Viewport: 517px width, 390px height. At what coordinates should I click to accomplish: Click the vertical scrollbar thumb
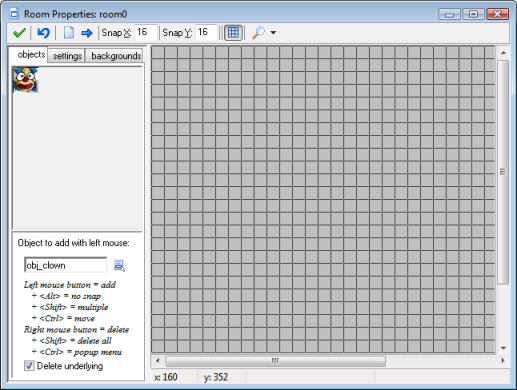[503, 172]
